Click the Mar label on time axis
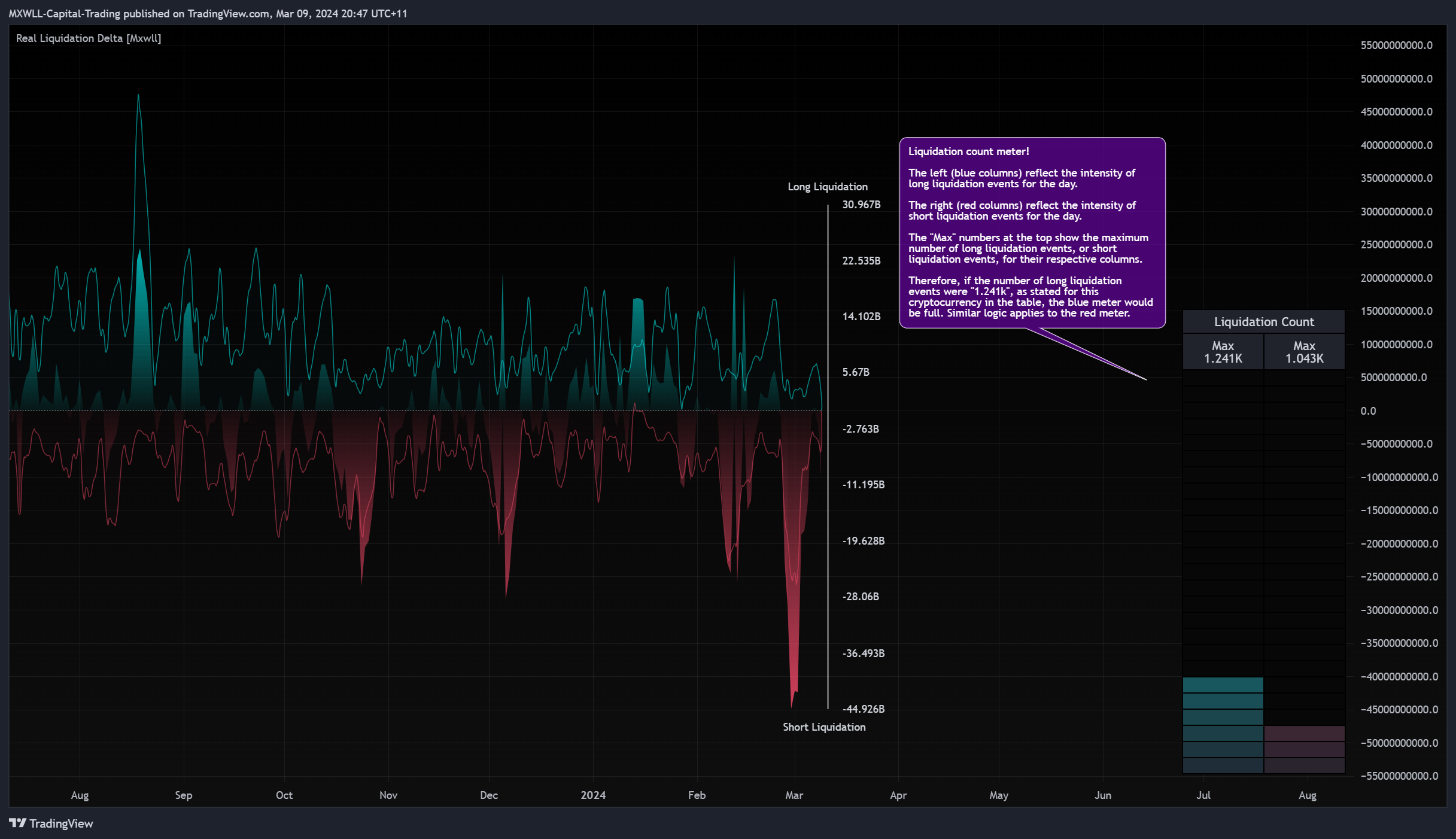Viewport: 1456px width, 839px height. (794, 795)
